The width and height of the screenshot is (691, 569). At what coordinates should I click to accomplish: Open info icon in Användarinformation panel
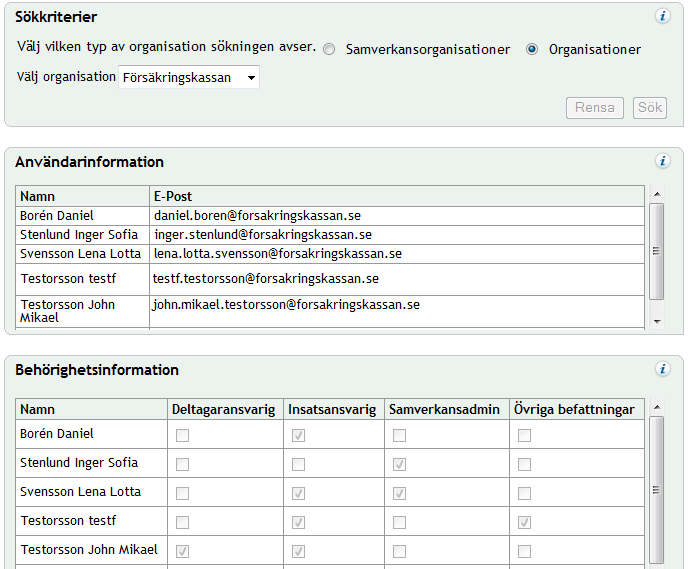click(662, 161)
